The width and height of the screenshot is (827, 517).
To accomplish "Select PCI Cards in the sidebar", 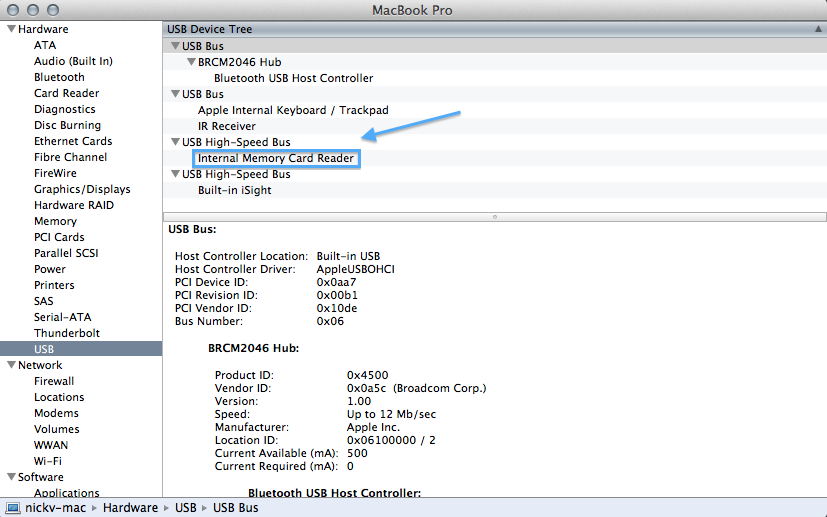I will [x=59, y=237].
